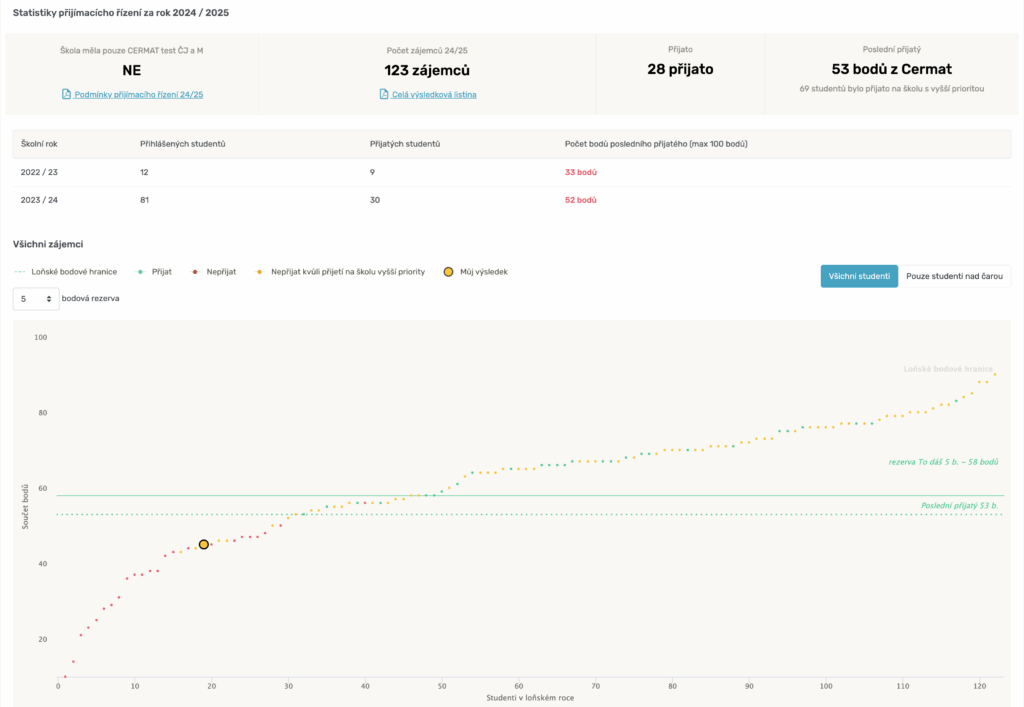Click the red 52 bodů value

(581, 200)
